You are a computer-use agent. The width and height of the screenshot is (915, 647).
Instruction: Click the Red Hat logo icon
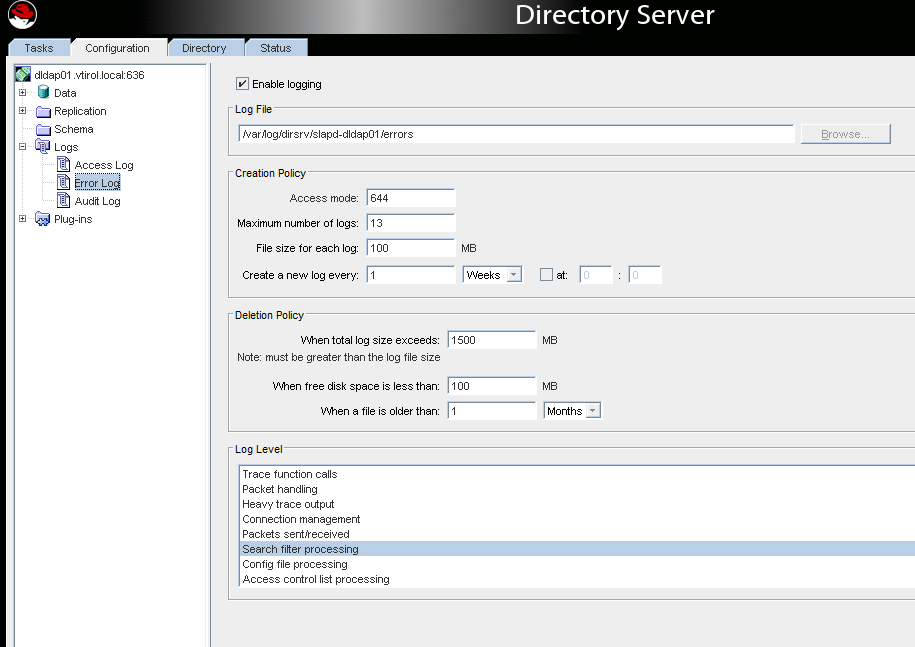coord(22,15)
